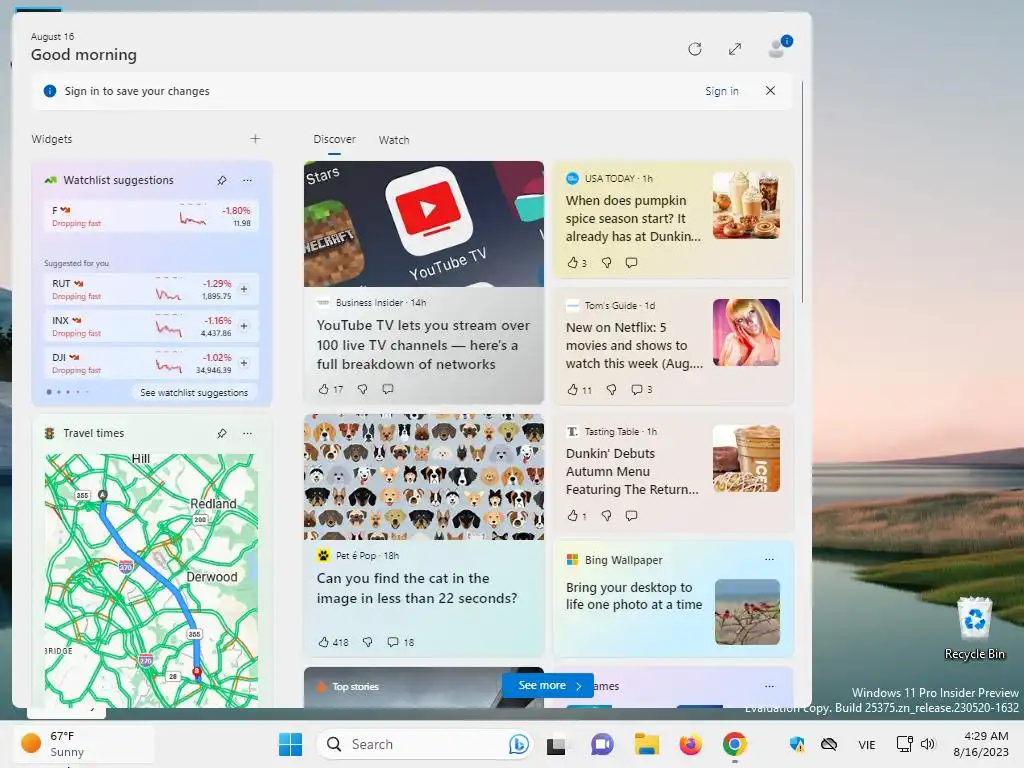Image resolution: width=1024 pixels, height=768 pixels.
Task: Switch to the Watch tab
Action: pos(394,140)
